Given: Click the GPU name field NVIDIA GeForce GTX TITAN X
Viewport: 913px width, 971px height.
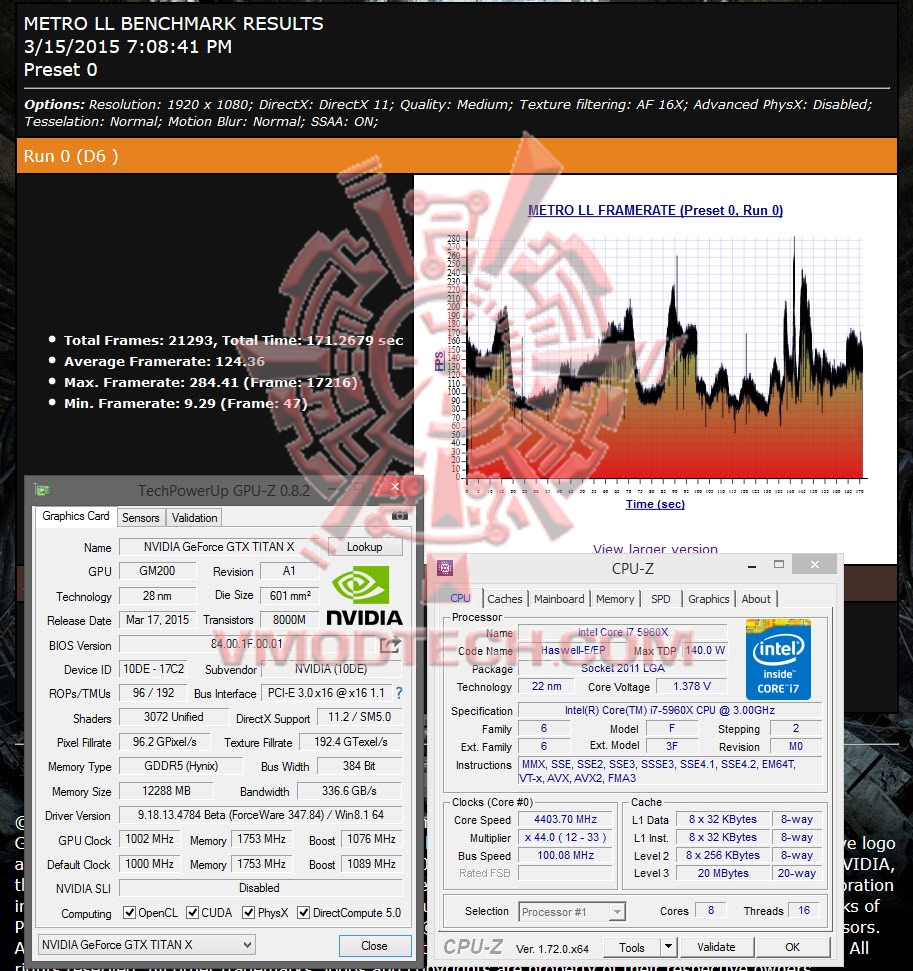Looking at the screenshot, I should pos(219,547).
